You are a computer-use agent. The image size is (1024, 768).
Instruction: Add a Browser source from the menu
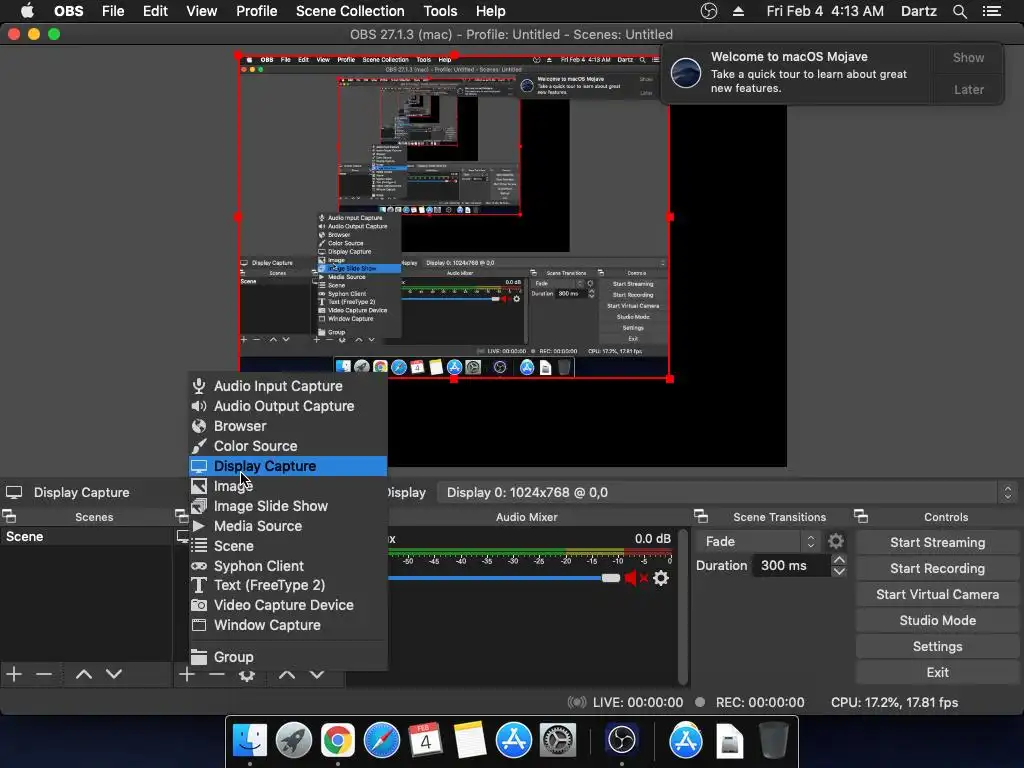tap(288, 426)
